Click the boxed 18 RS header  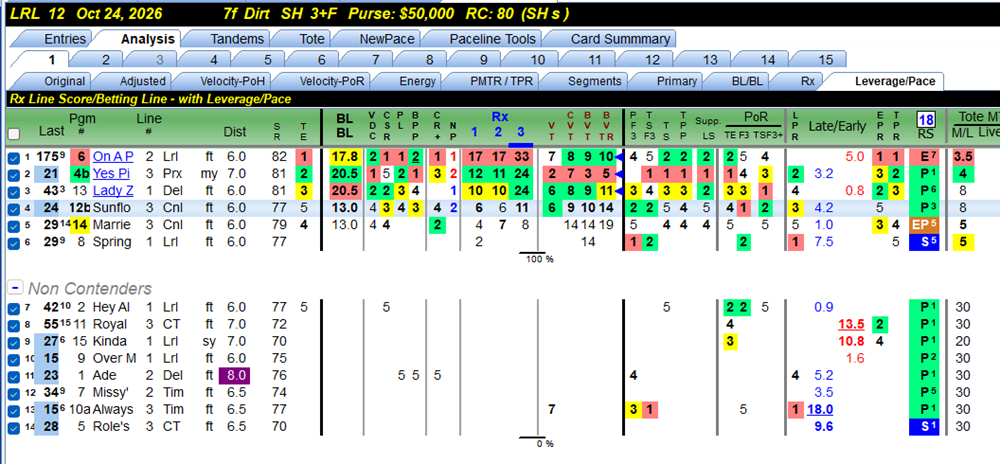[x=925, y=119]
